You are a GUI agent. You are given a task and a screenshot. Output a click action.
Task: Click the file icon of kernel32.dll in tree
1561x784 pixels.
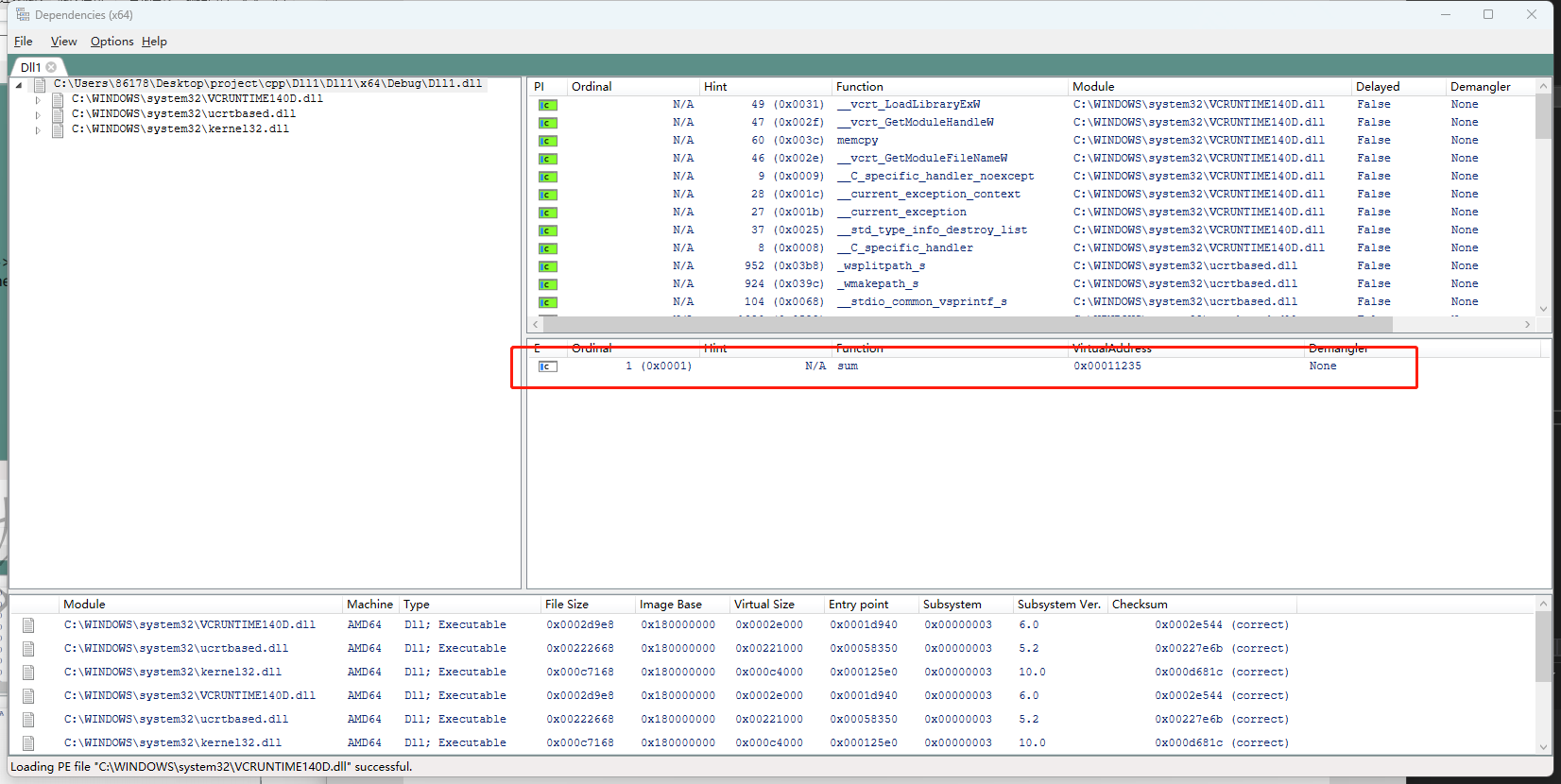[58, 129]
